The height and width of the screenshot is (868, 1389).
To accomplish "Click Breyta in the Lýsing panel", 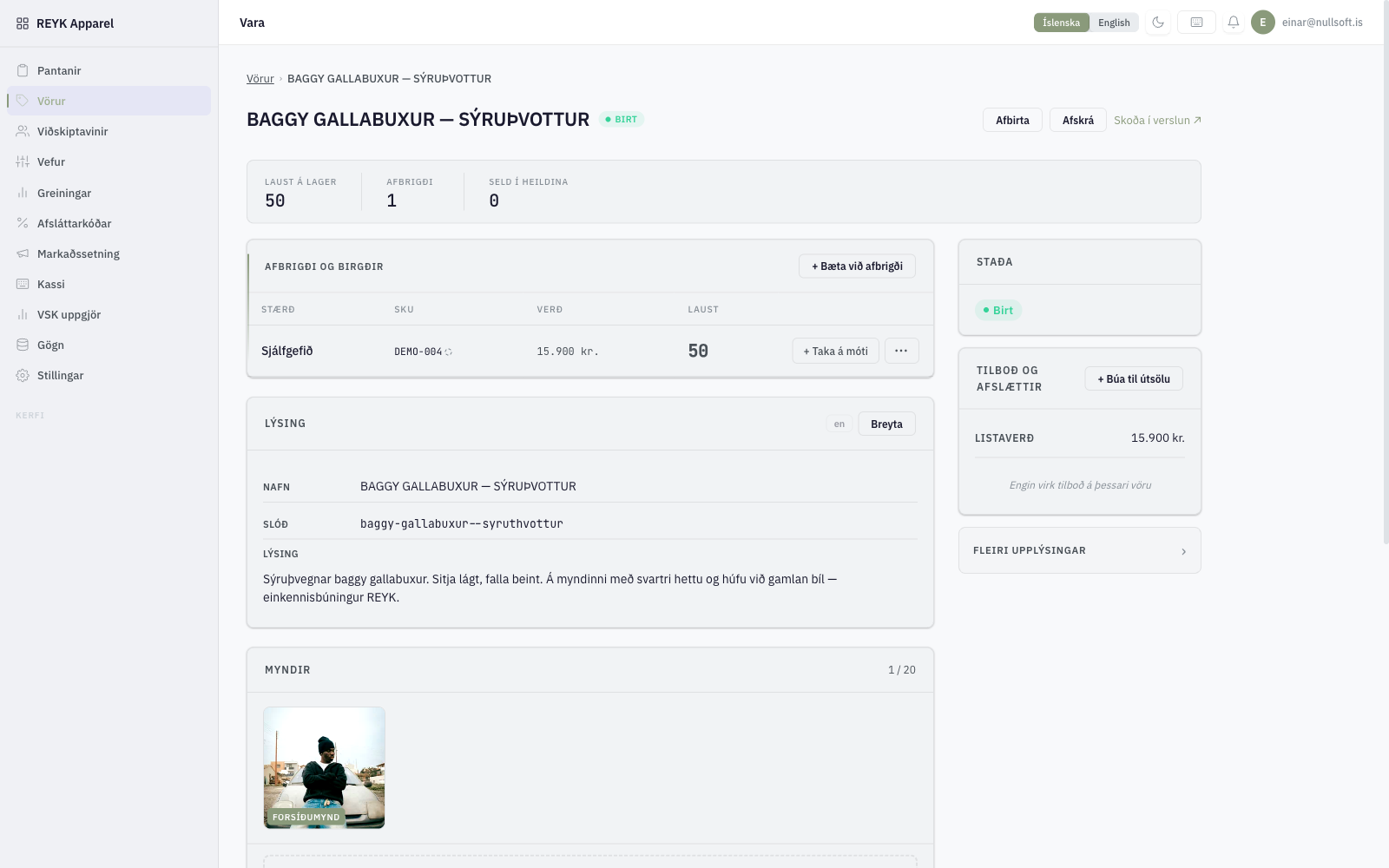I will [886, 424].
